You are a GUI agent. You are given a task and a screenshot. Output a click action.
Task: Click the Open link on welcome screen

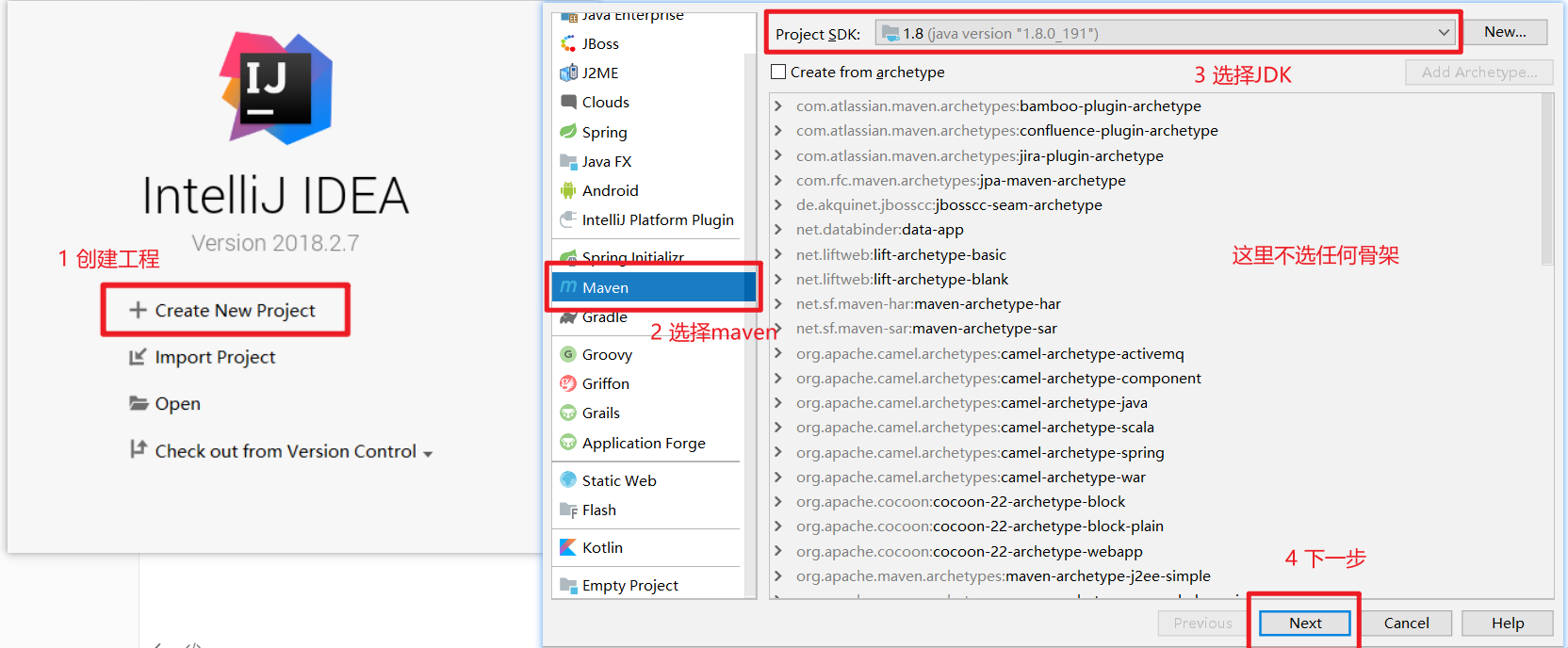(177, 403)
